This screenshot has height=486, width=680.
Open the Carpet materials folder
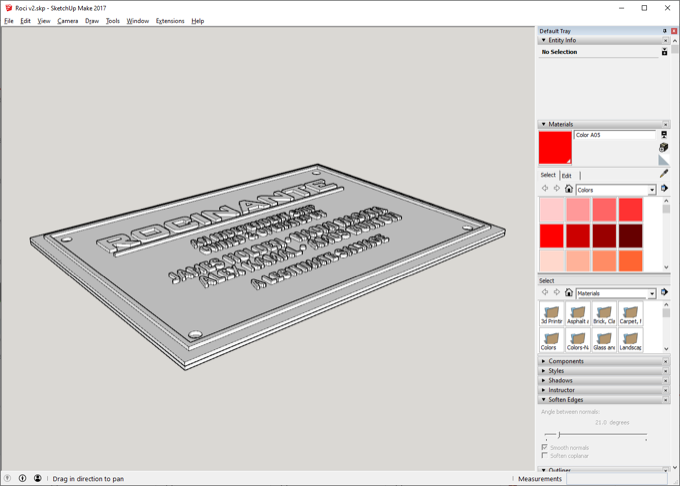(631, 314)
